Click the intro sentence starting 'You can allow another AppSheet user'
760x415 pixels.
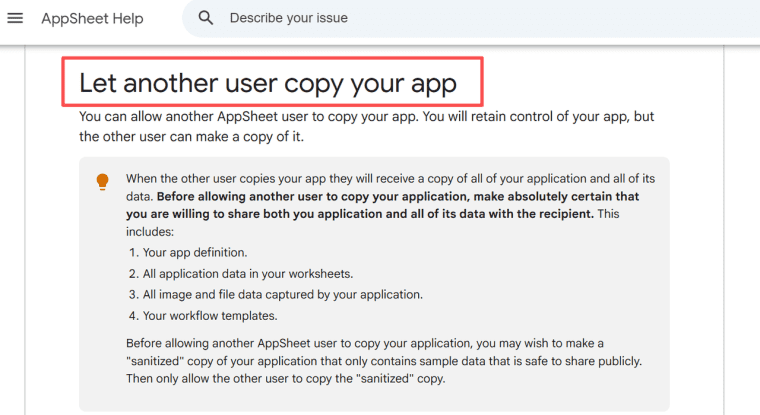[366, 127]
